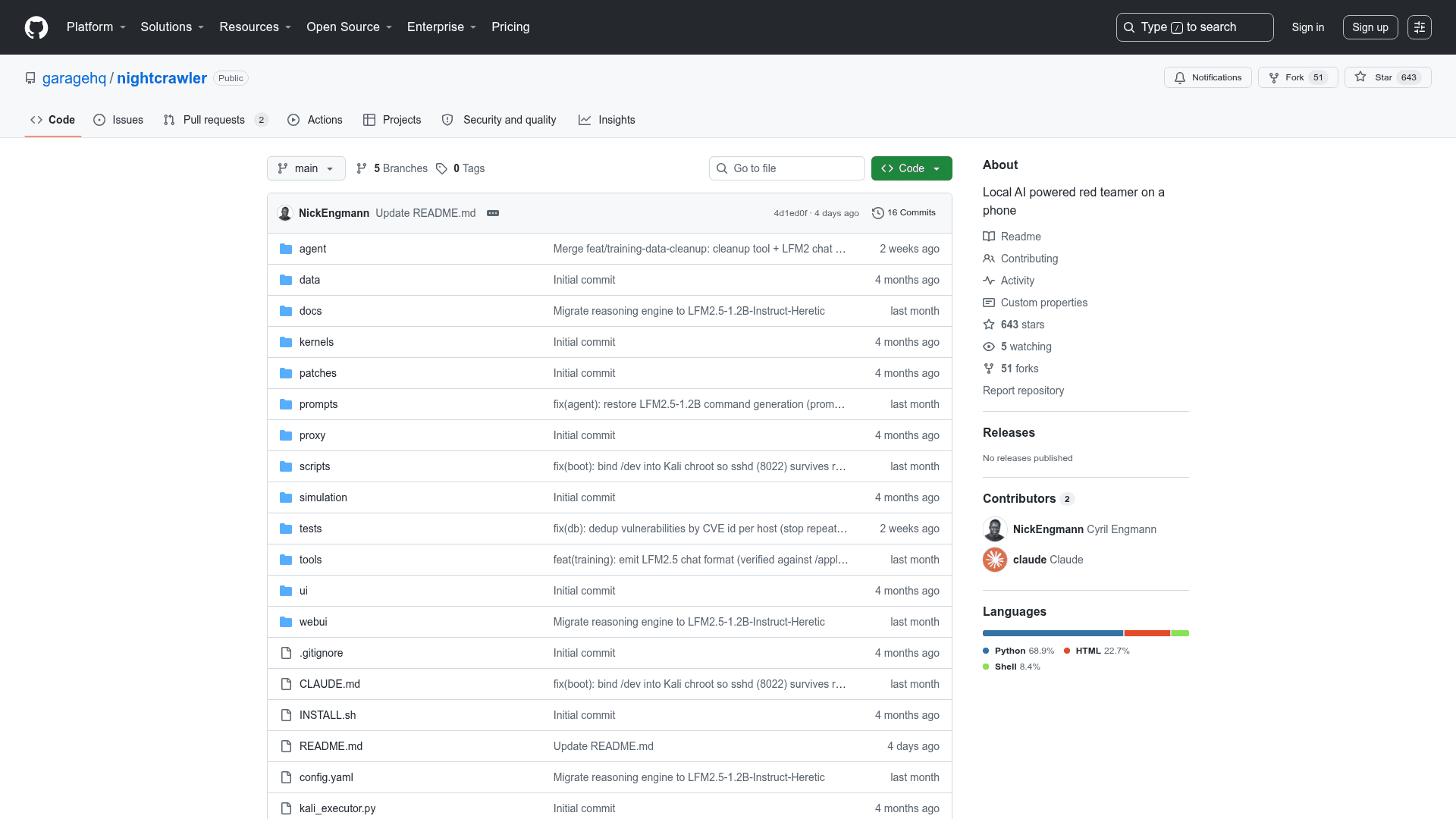The width and height of the screenshot is (1456, 819).
Task: Click the .gitignore file icon
Action: click(x=286, y=653)
